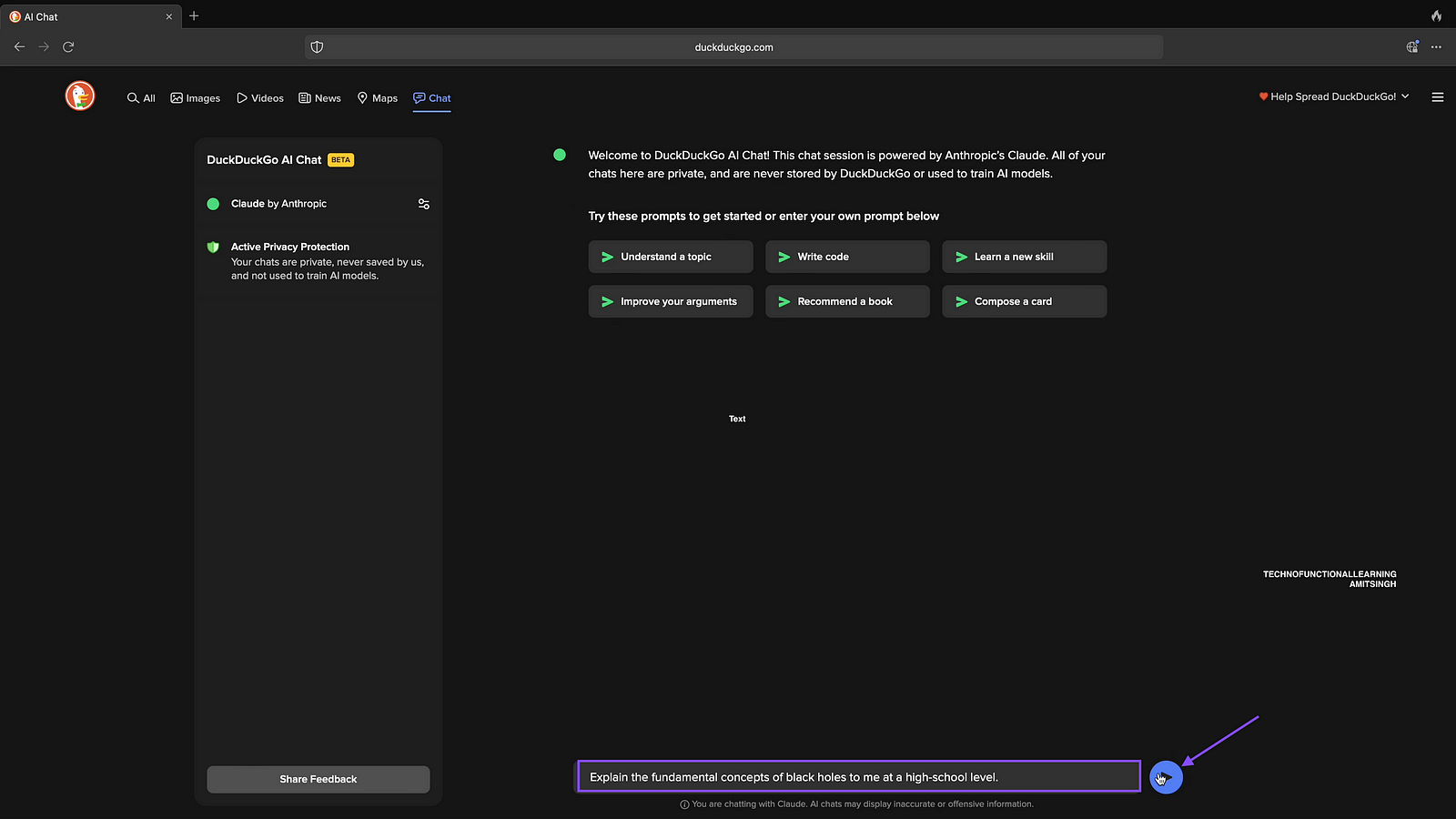1456x819 pixels.
Task: Open the hamburger menu at top right
Action: (1437, 97)
